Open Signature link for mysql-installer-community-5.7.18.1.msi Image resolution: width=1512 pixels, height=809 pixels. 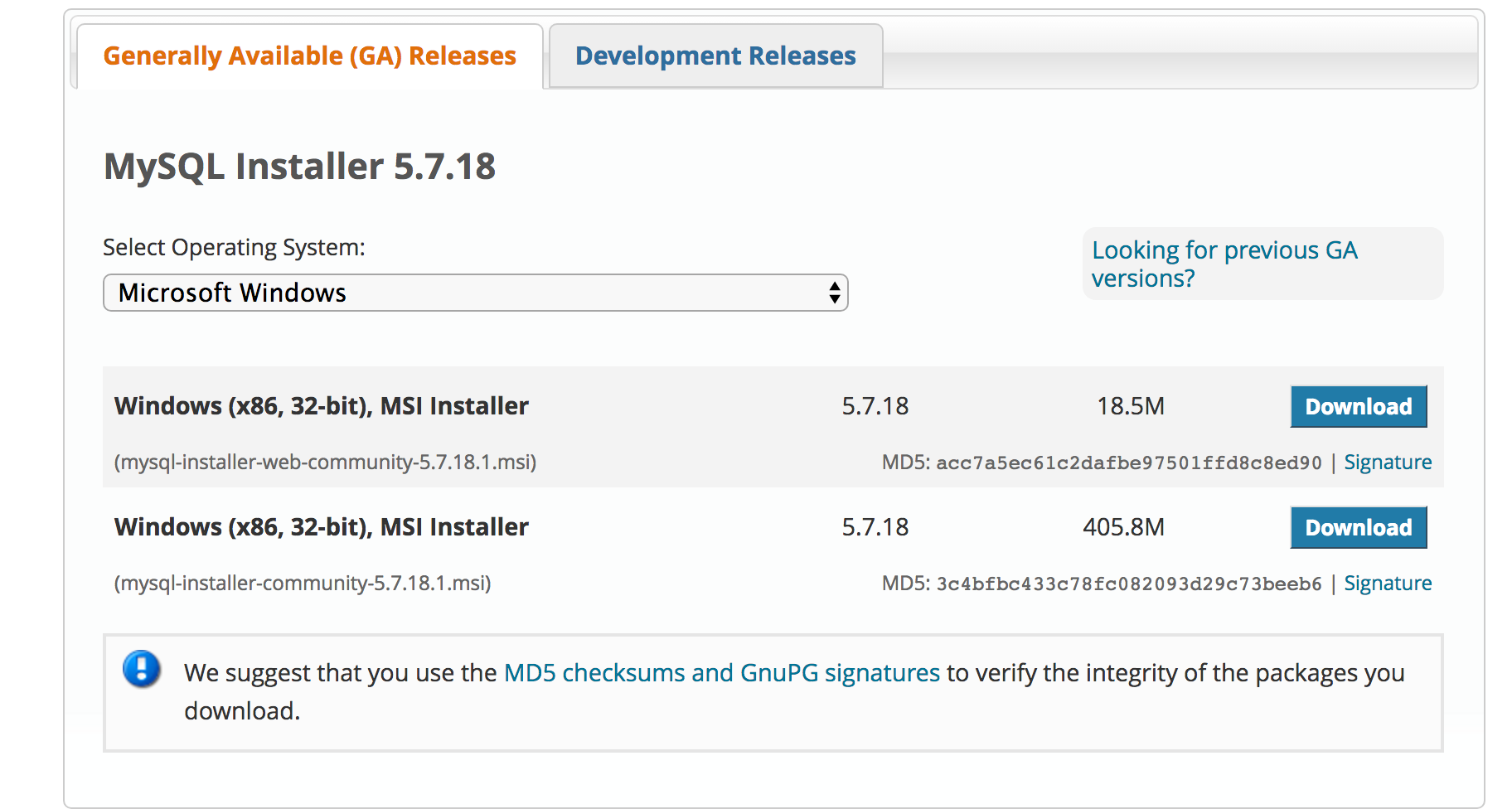click(x=1388, y=583)
